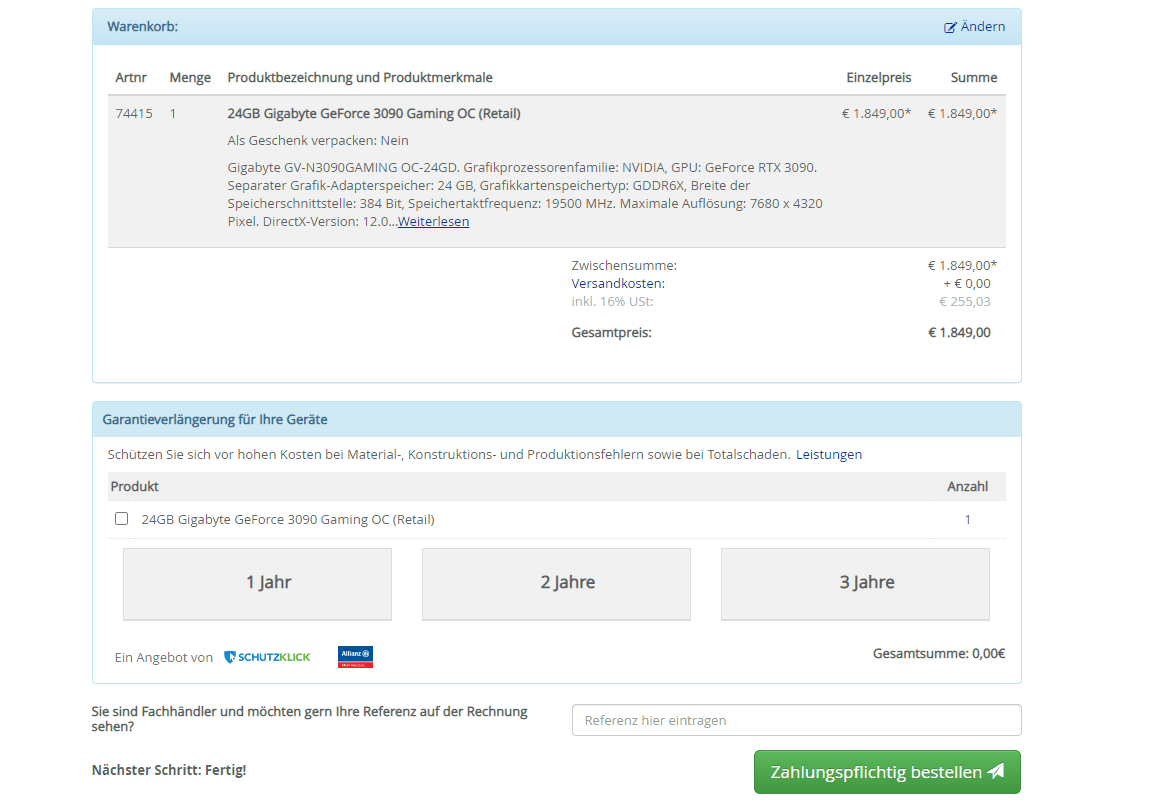The width and height of the screenshot is (1152, 806).
Task: Tick the warranty checkbox for Gigabyte GeForce 3090
Action: click(x=121, y=519)
